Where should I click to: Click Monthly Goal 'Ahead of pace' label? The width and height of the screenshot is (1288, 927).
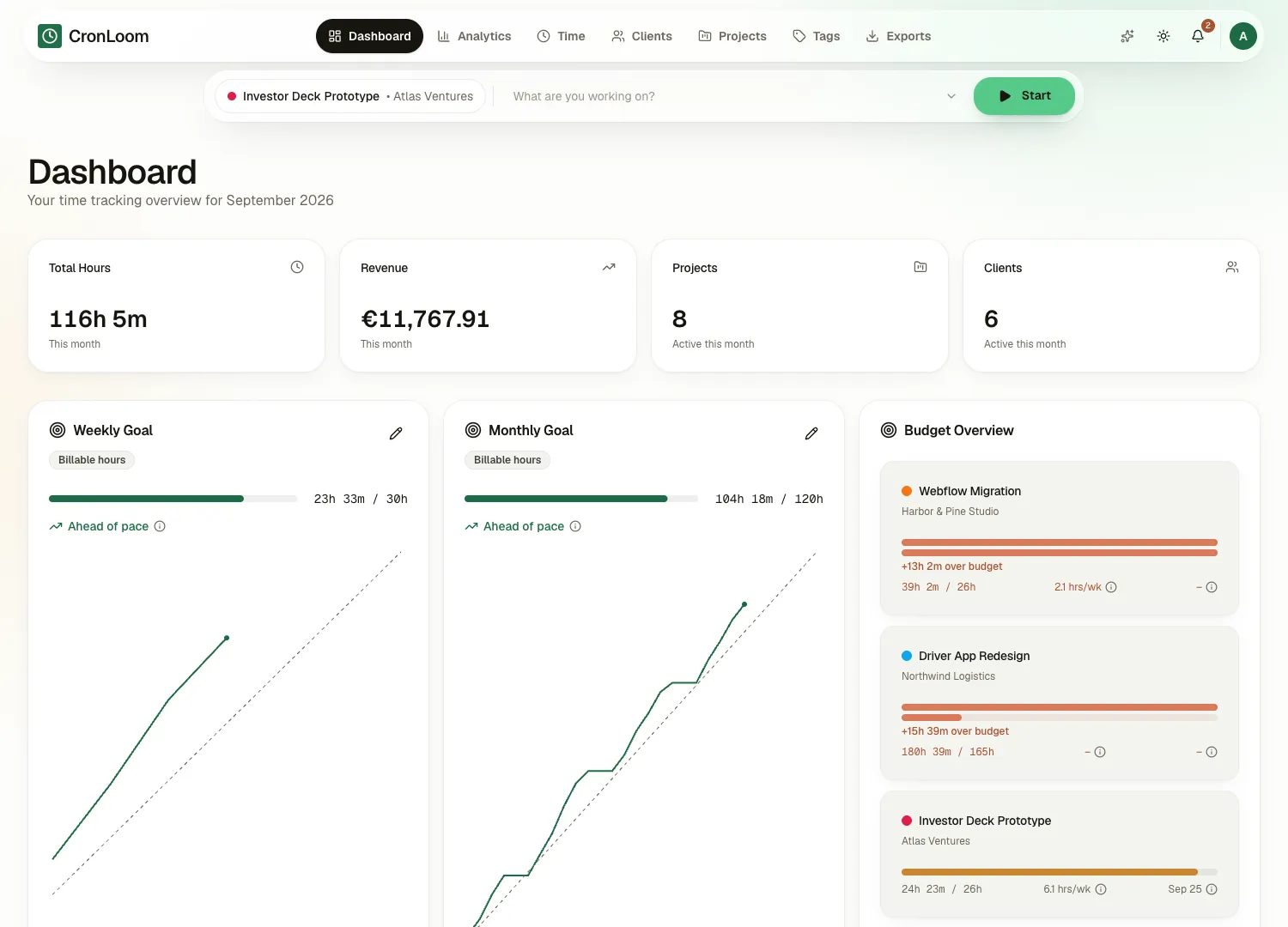[x=524, y=526]
